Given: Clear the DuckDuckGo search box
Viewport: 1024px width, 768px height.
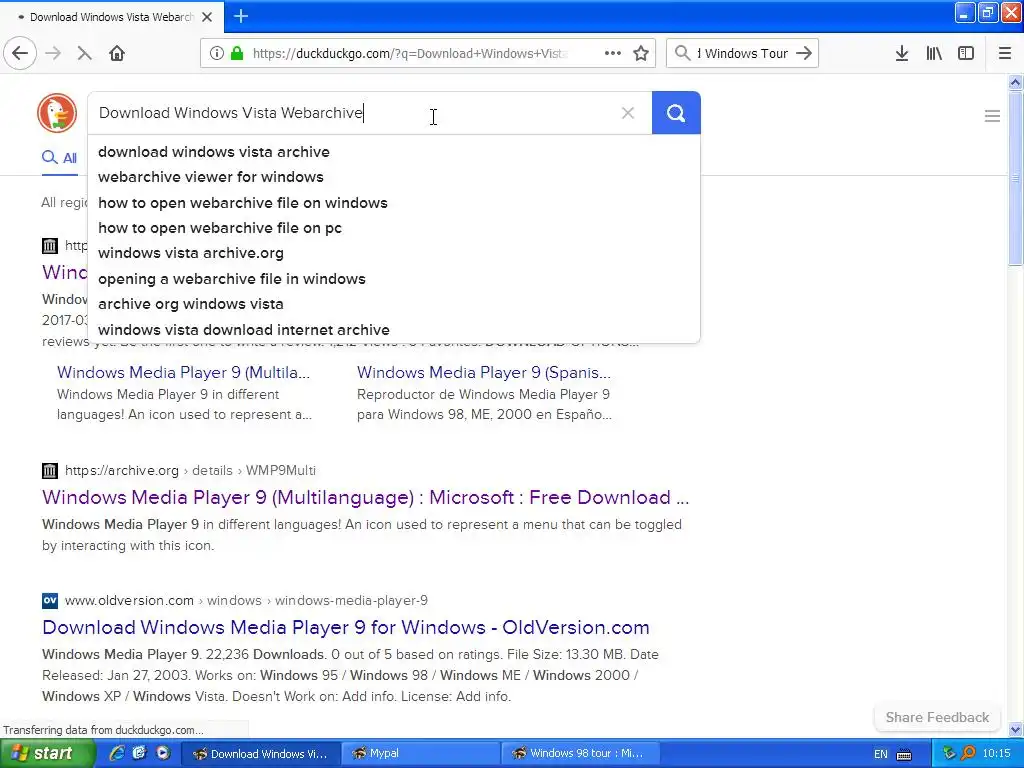Looking at the screenshot, I should pyautogui.click(x=628, y=113).
